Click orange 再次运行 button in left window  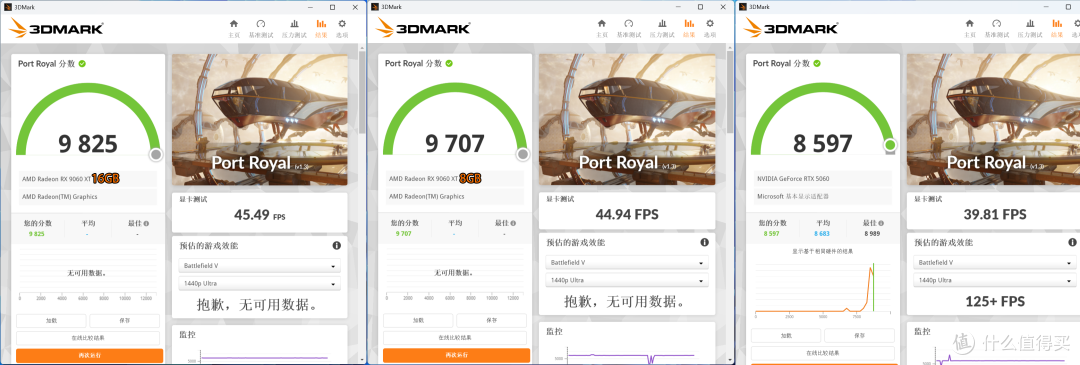(90, 355)
